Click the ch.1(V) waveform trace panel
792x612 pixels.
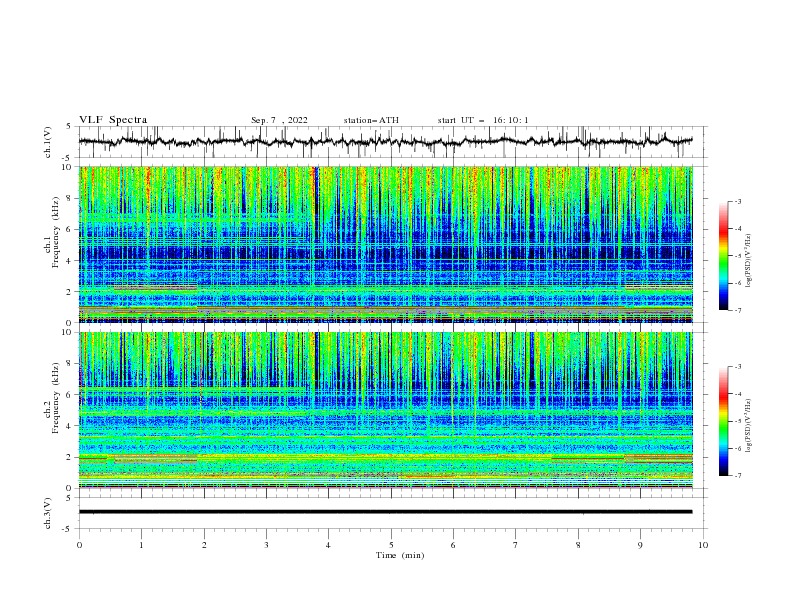click(x=393, y=142)
